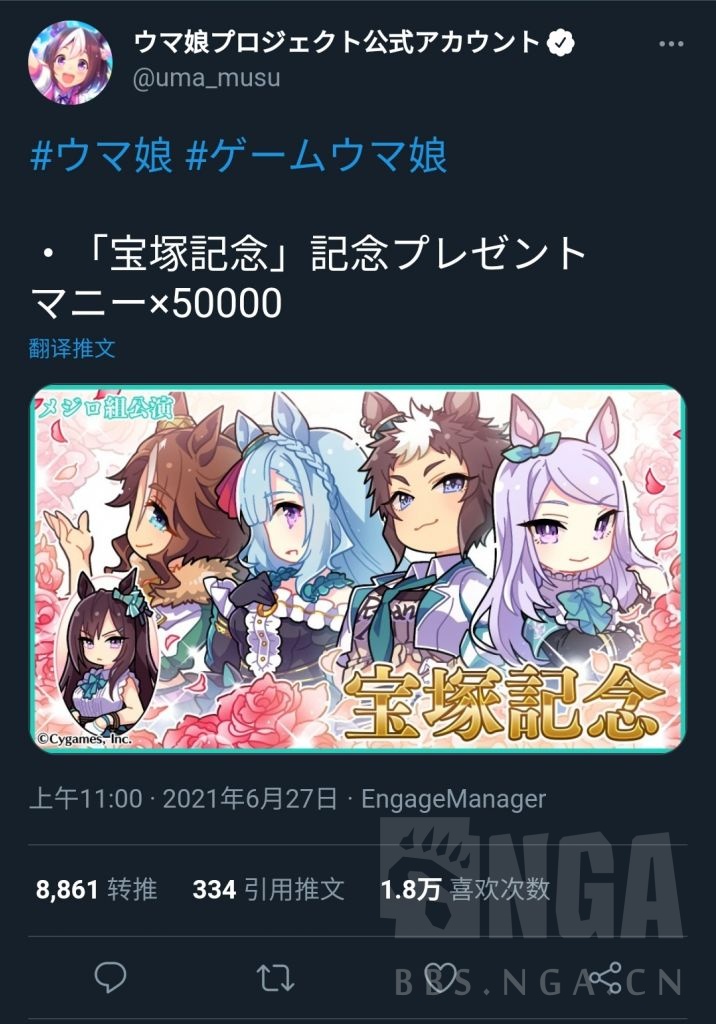This screenshot has width=716, height=1024.
Task: Tap the retweet arrows icon
Action: pyautogui.click(x=275, y=978)
